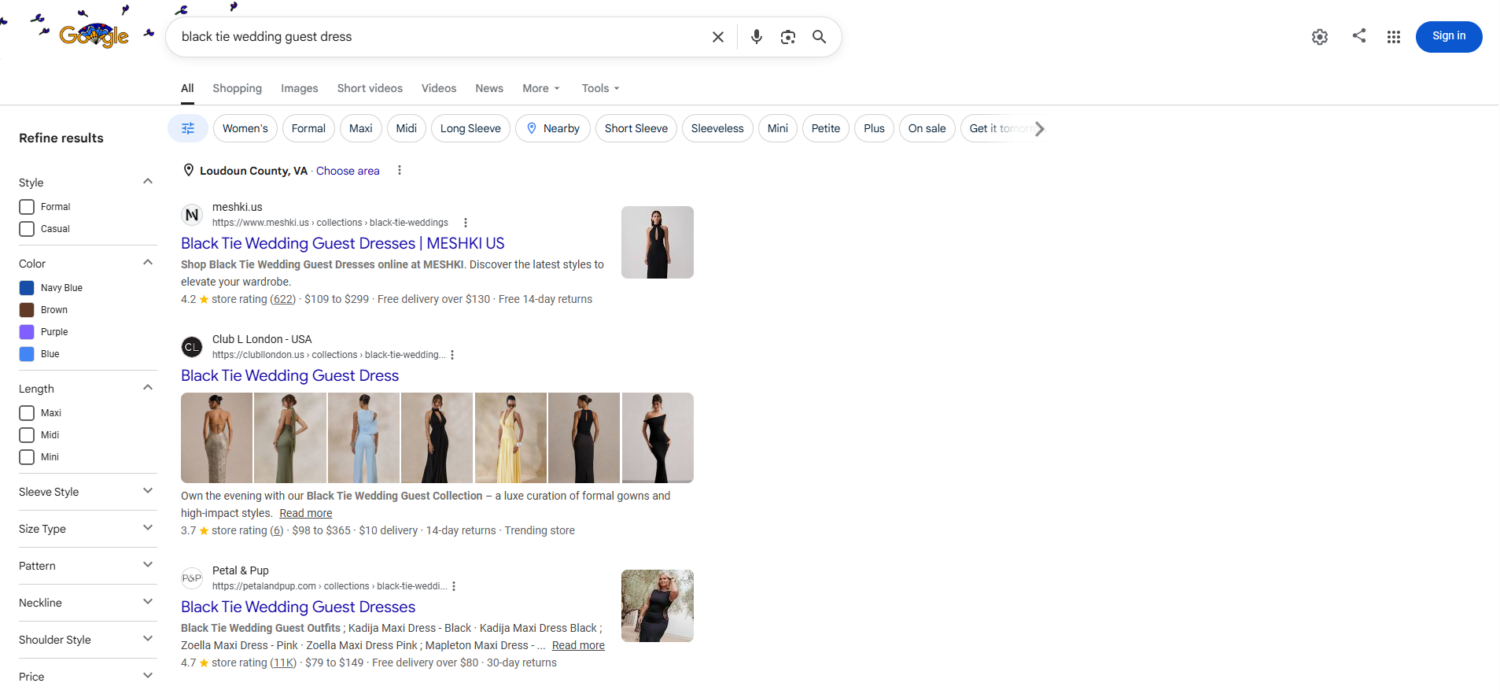Select the Purple color swatch
Screen dimensions: 1500x694
(27, 332)
